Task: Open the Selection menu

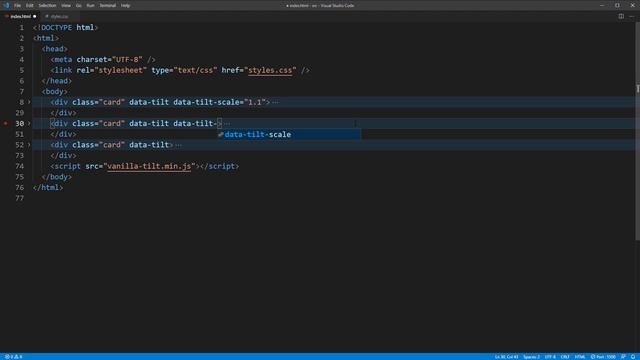Action: click(x=47, y=6)
